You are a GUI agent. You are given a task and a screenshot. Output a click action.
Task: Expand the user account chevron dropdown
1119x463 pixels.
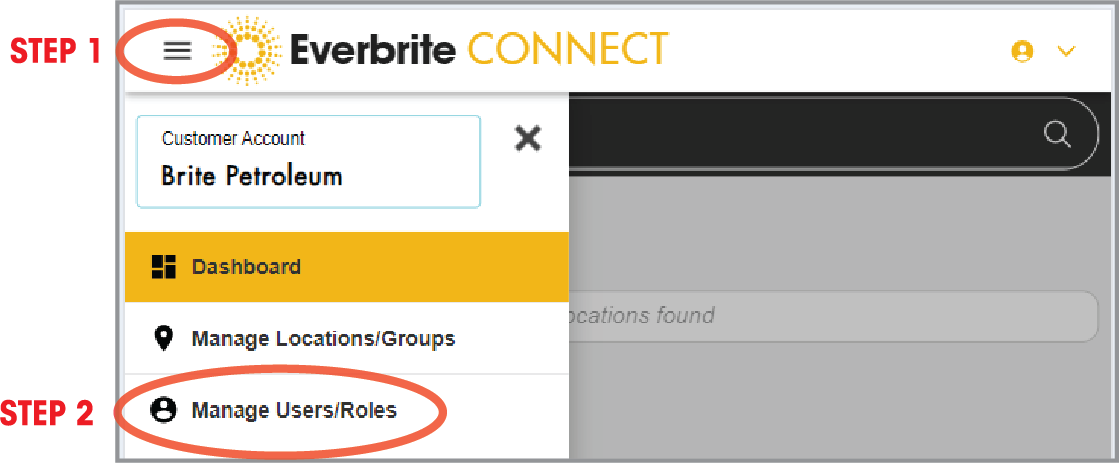[1066, 52]
